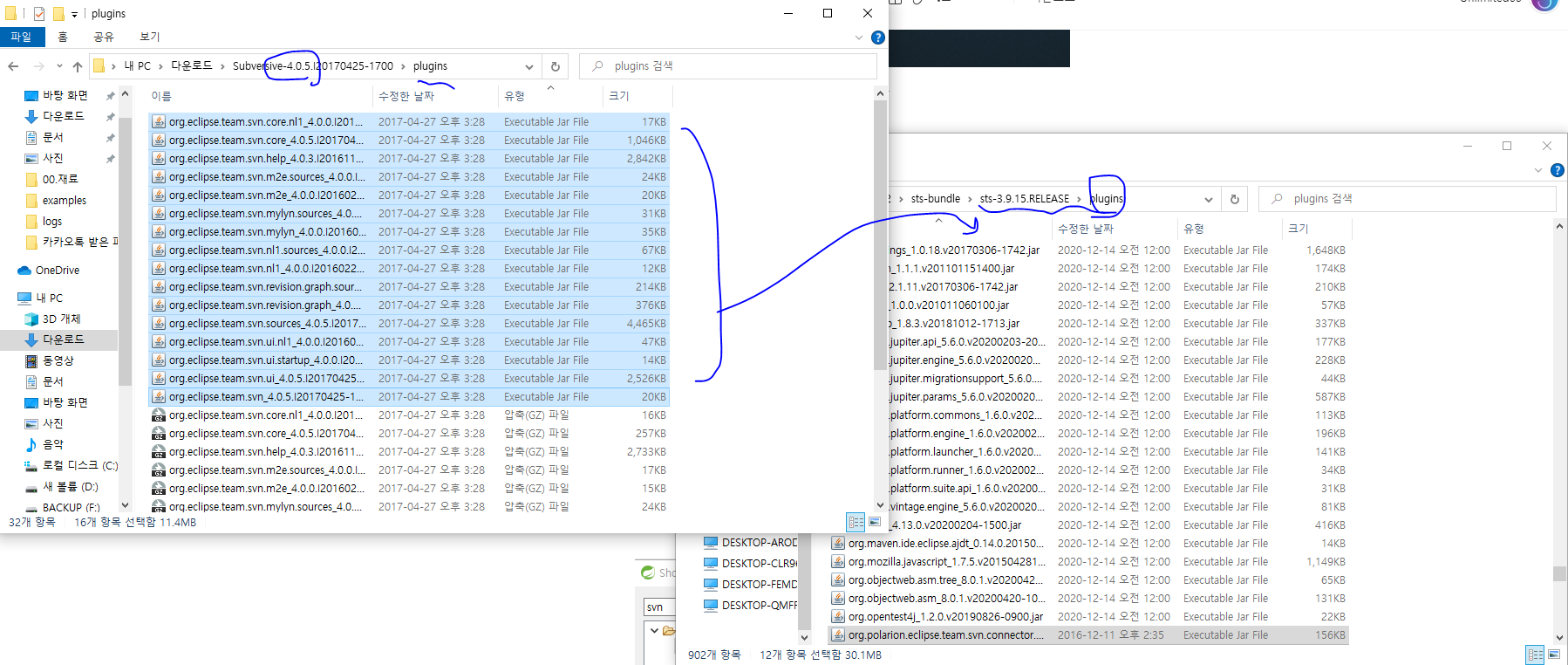Open help icon in sts plugins window
Image resolution: width=1568 pixels, height=665 pixels.
(x=1558, y=170)
